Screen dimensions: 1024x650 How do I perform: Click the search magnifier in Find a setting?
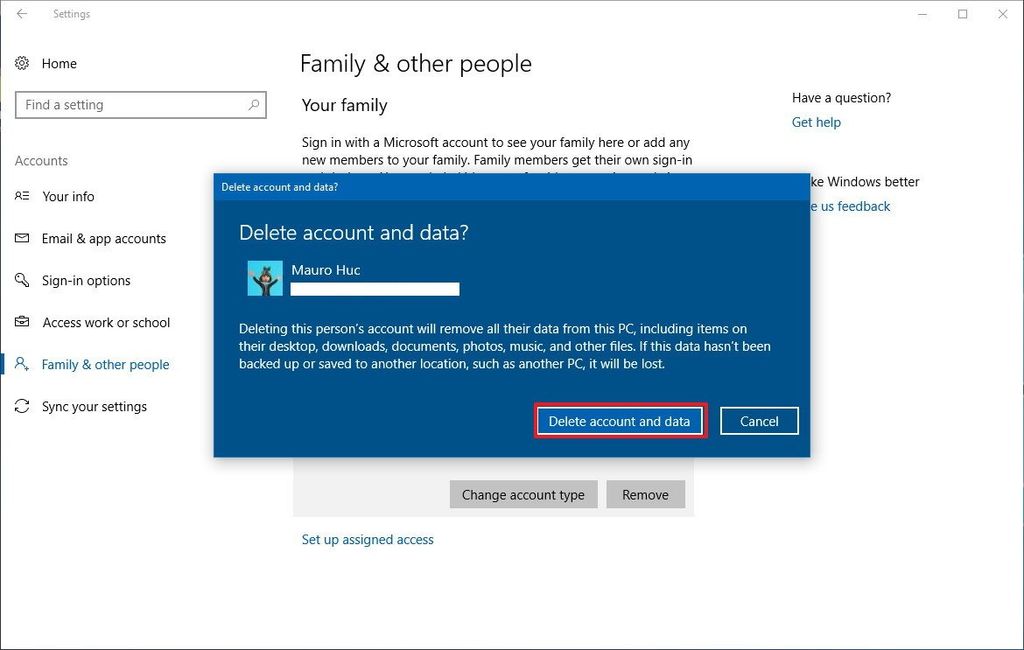point(255,104)
